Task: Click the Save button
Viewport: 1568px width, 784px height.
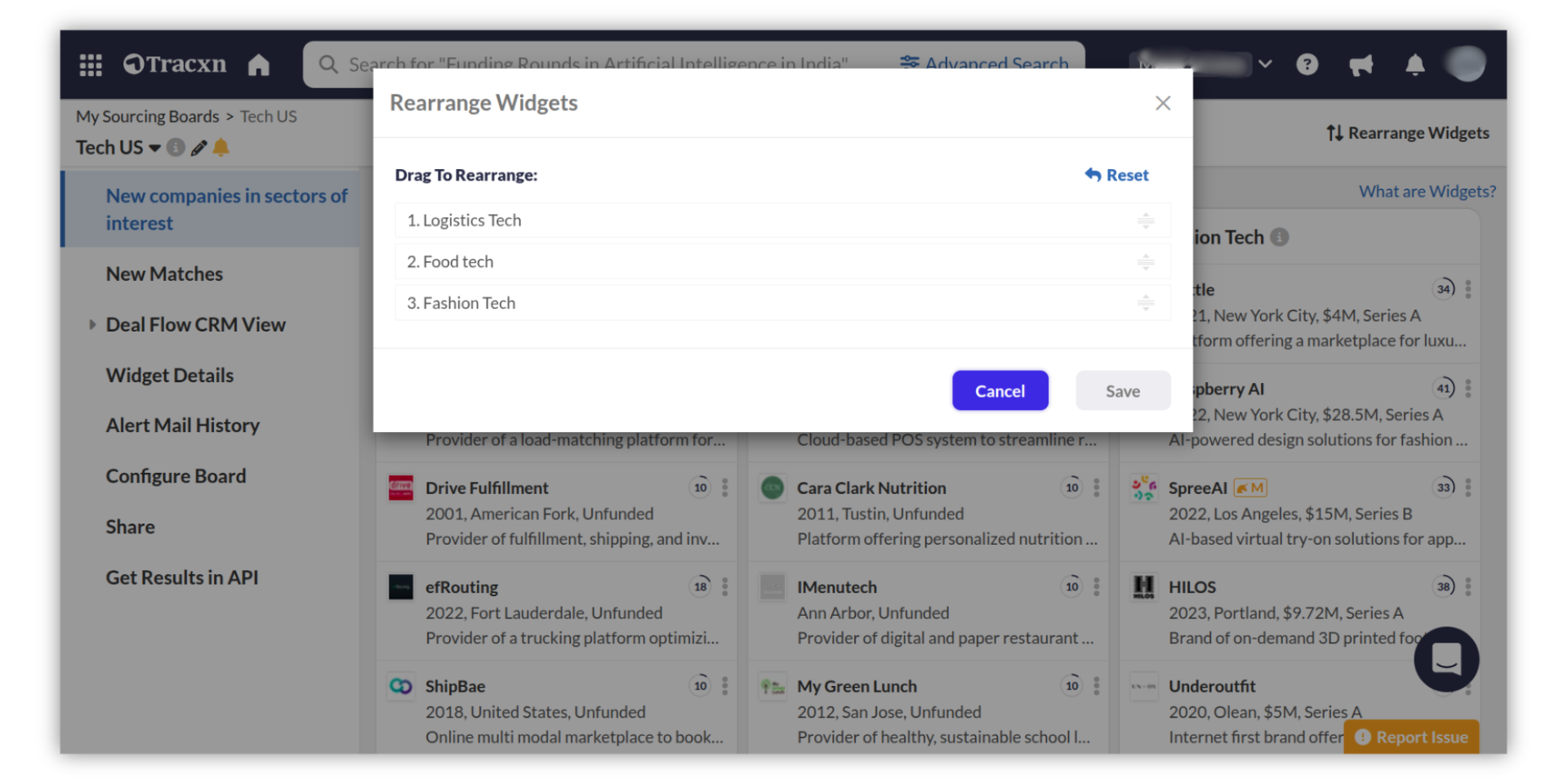Action: coord(1122,391)
